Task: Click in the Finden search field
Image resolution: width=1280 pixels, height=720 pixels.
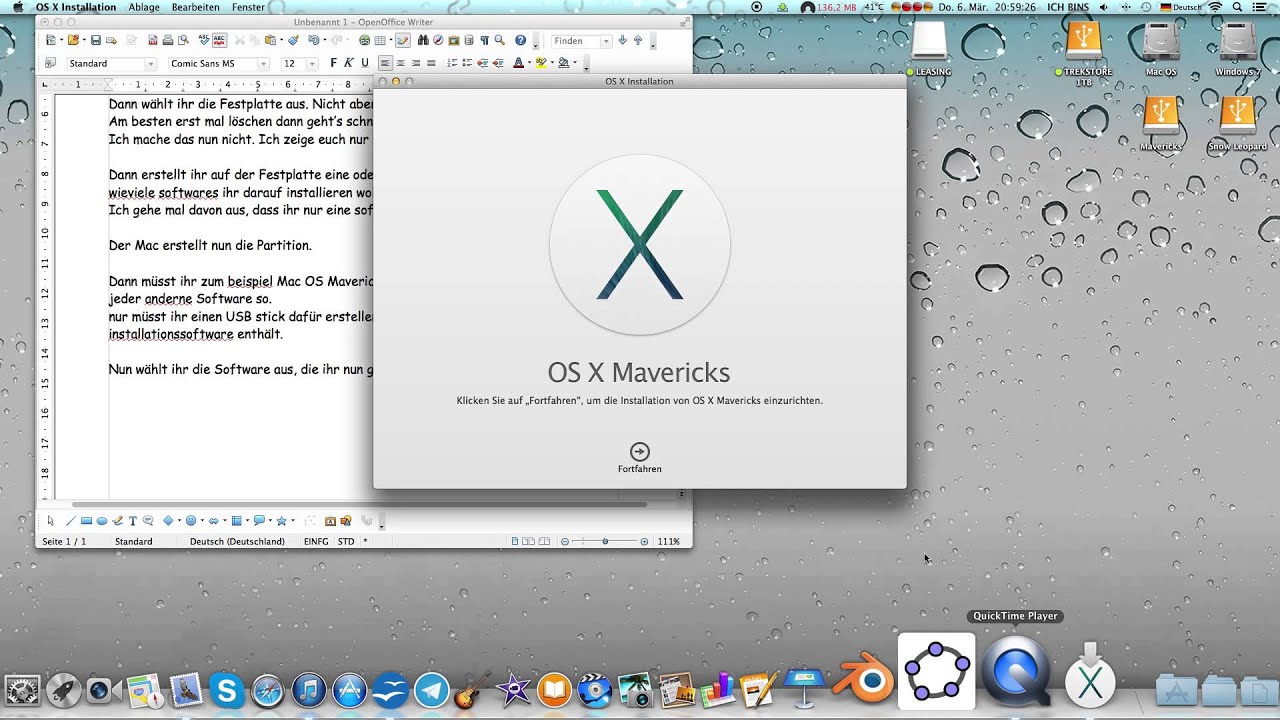Action: coord(576,41)
